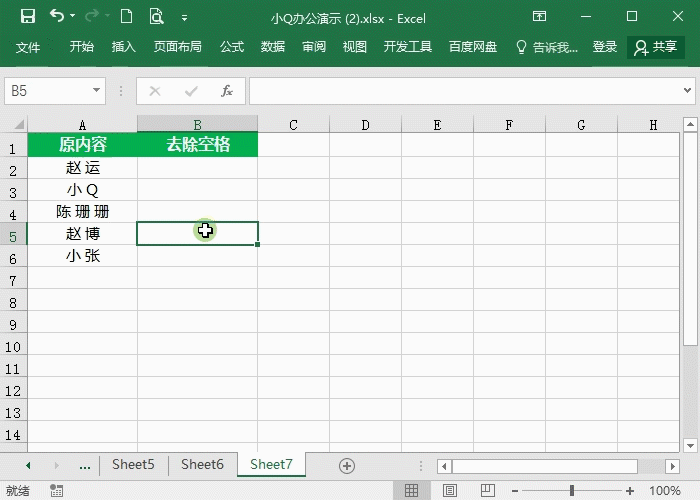This screenshot has height=500, width=700.
Task: Switch to the 插入 ribbon tab
Action: pos(123,46)
